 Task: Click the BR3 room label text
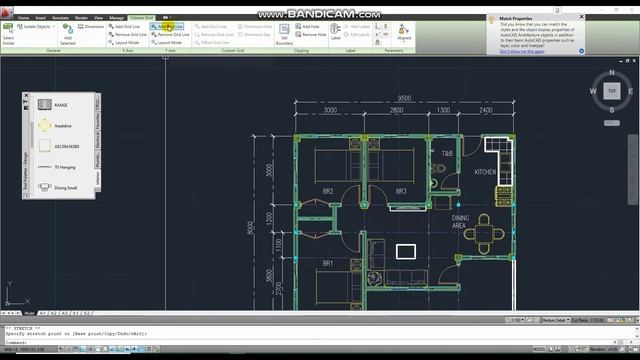pos(401,191)
